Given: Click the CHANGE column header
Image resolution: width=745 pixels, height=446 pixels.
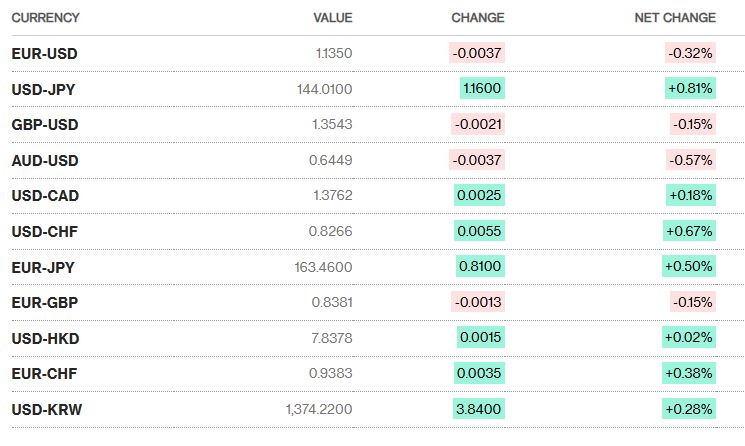Looking at the screenshot, I should (477, 18).
